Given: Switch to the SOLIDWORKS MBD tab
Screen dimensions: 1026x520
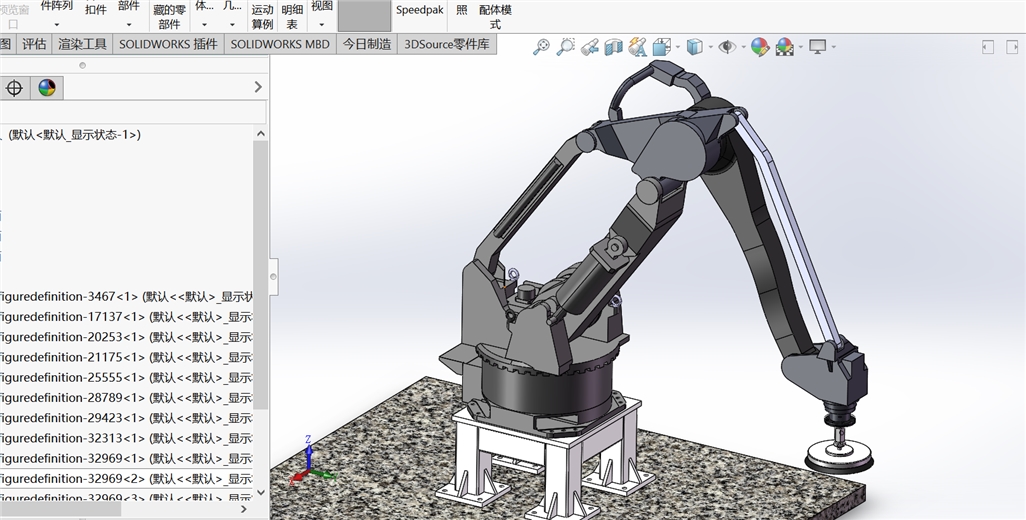Looking at the screenshot, I should click(279, 44).
